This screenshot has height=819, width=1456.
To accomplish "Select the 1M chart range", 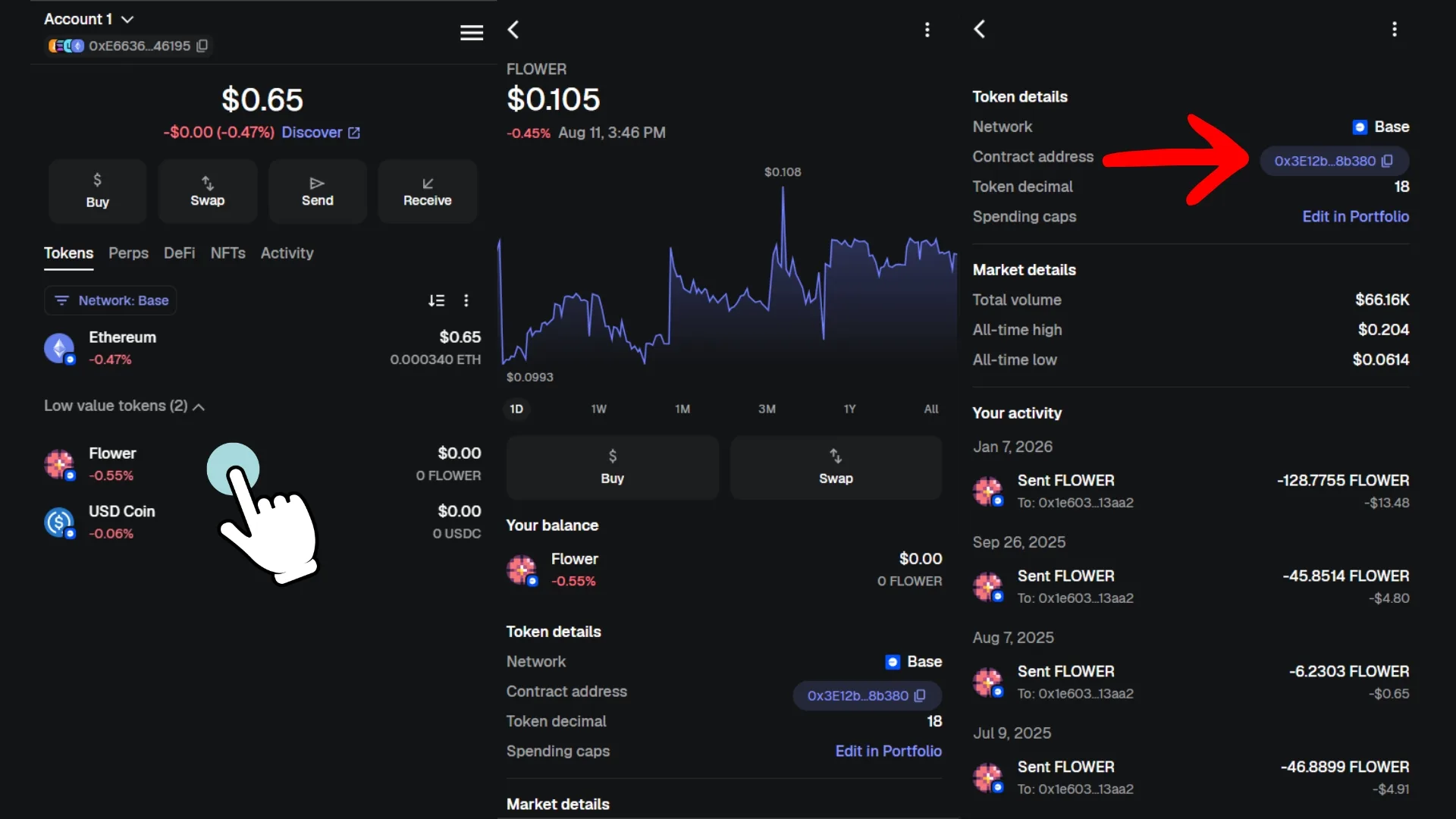I will click(x=682, y=409).
